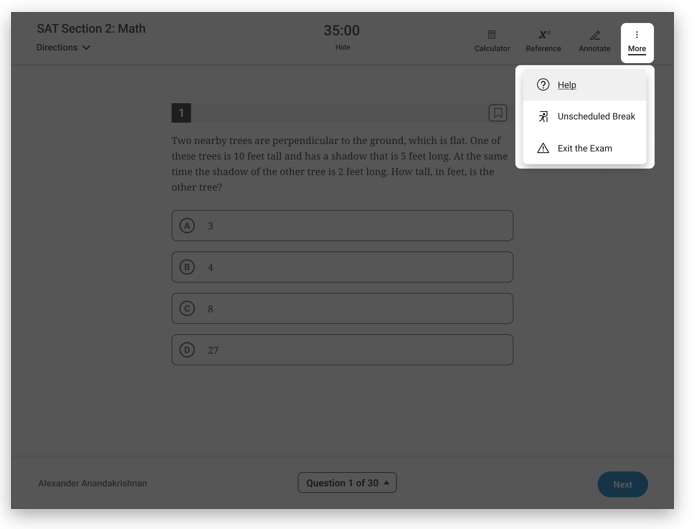Click the Unscheduled Break running figure icon

(543, 116)
